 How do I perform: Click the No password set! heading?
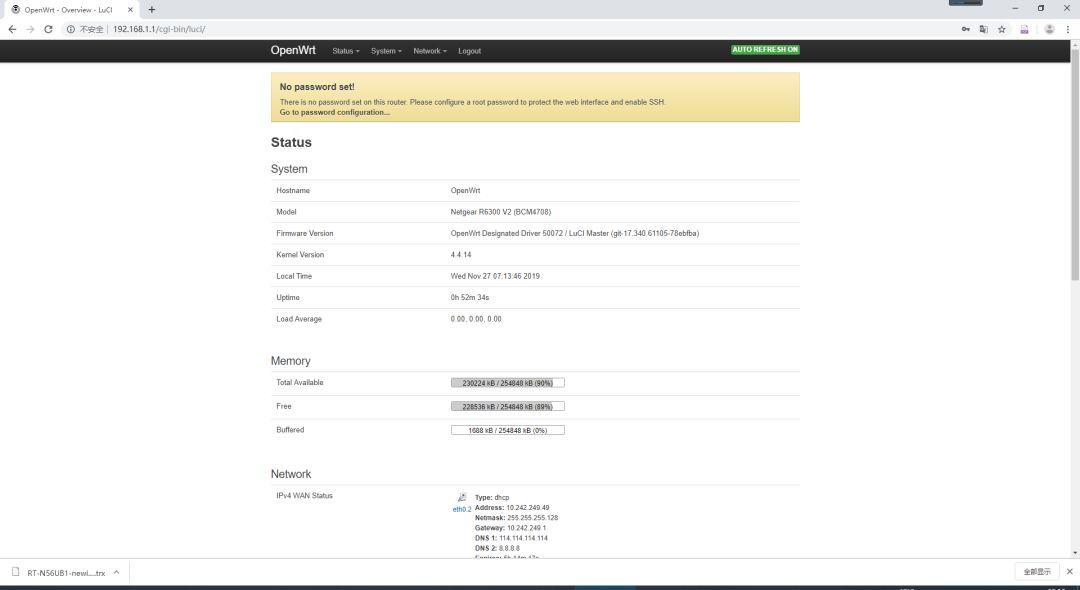[317, 87]
